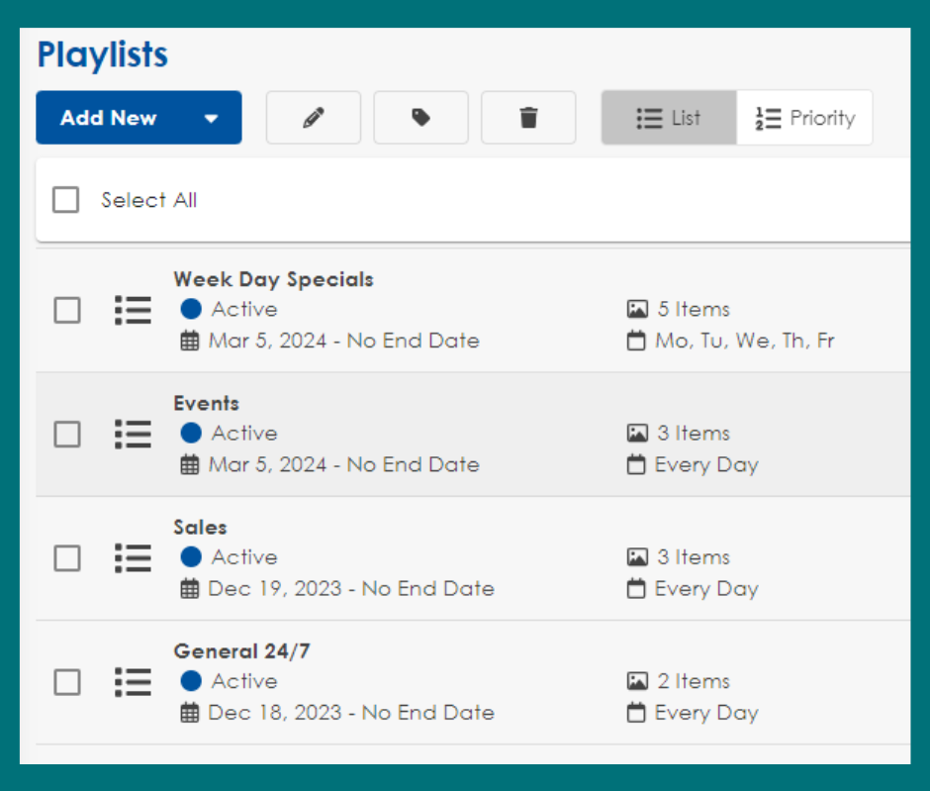Click the trash delete icon
Image resolution: width=930 pixels, height=791 pixels.
click(x=528, y=118)
